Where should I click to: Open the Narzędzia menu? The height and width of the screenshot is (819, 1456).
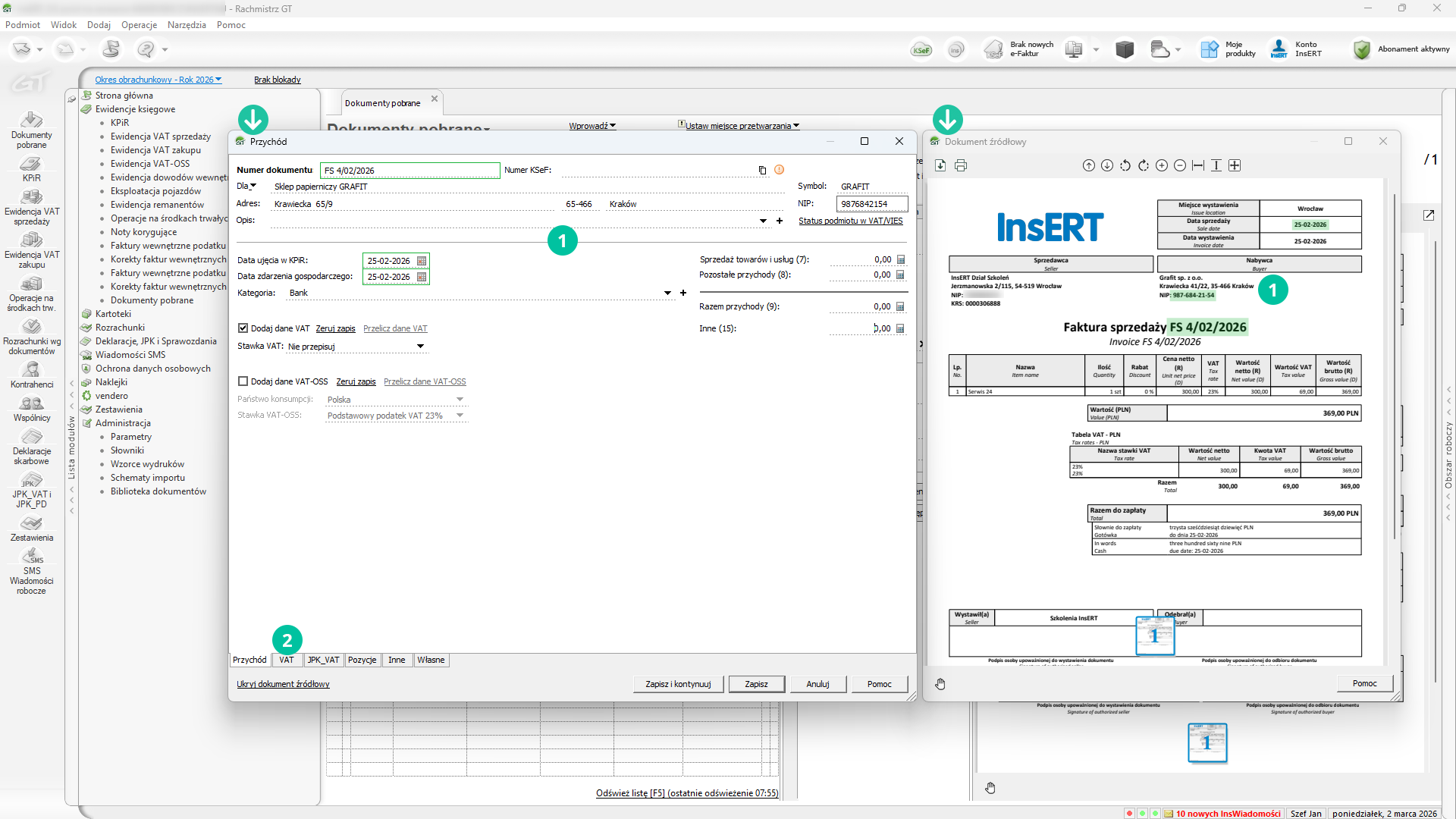point(187,25)
